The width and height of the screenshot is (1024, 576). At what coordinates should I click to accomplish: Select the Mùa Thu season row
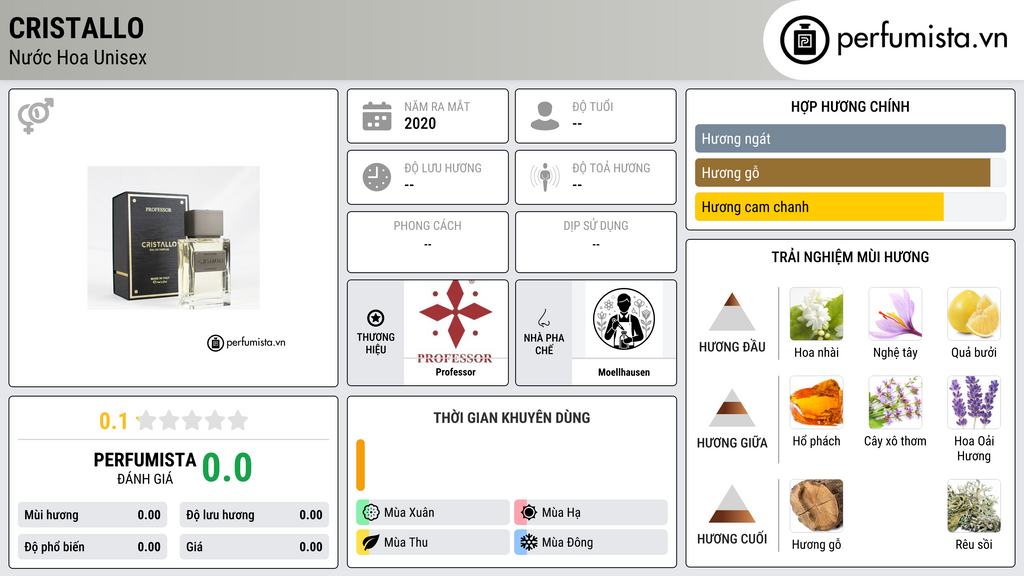(x=433, y=542)
